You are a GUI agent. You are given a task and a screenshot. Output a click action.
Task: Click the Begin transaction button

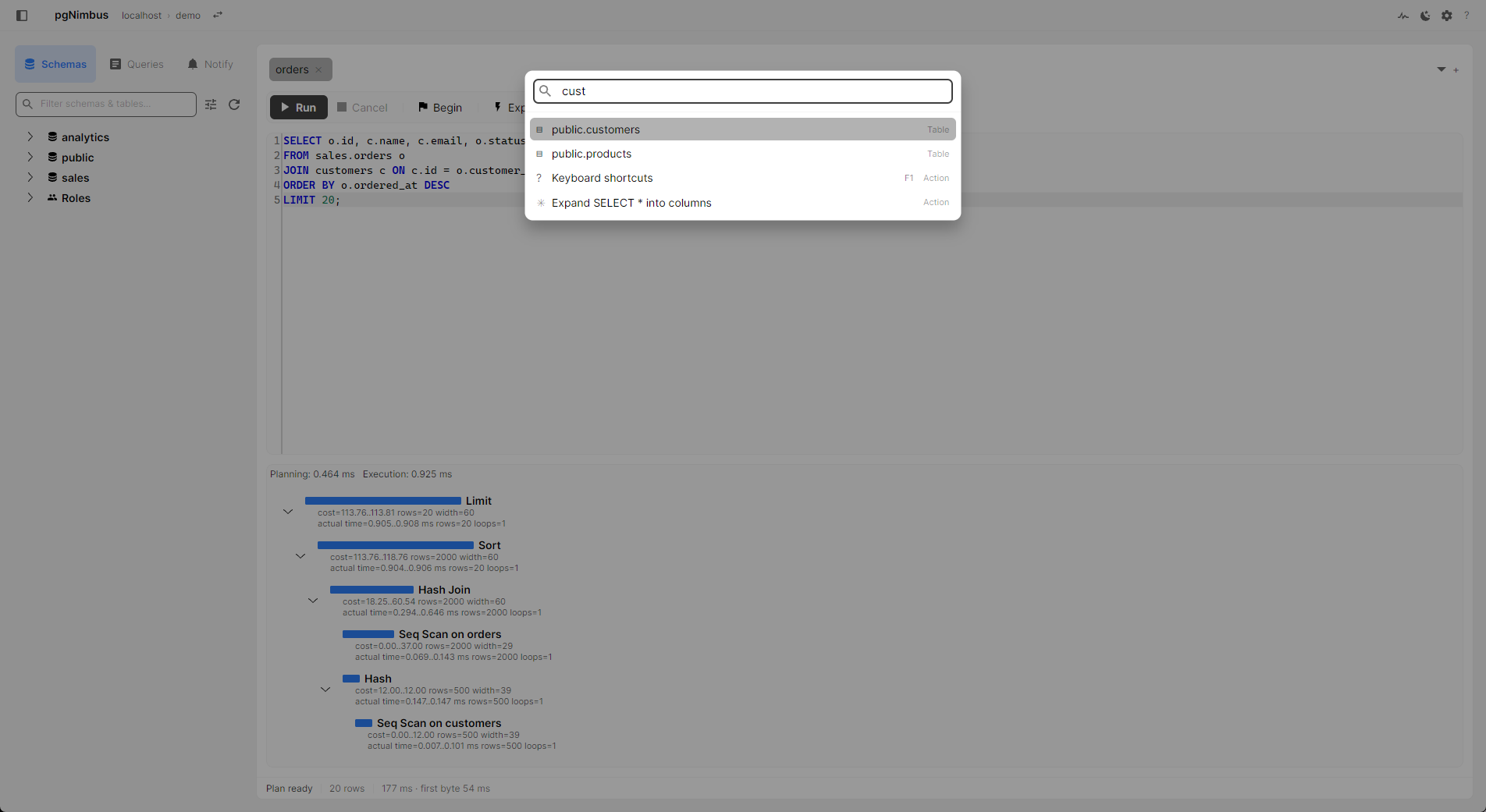pyautogui.click(x=440, y=108)
